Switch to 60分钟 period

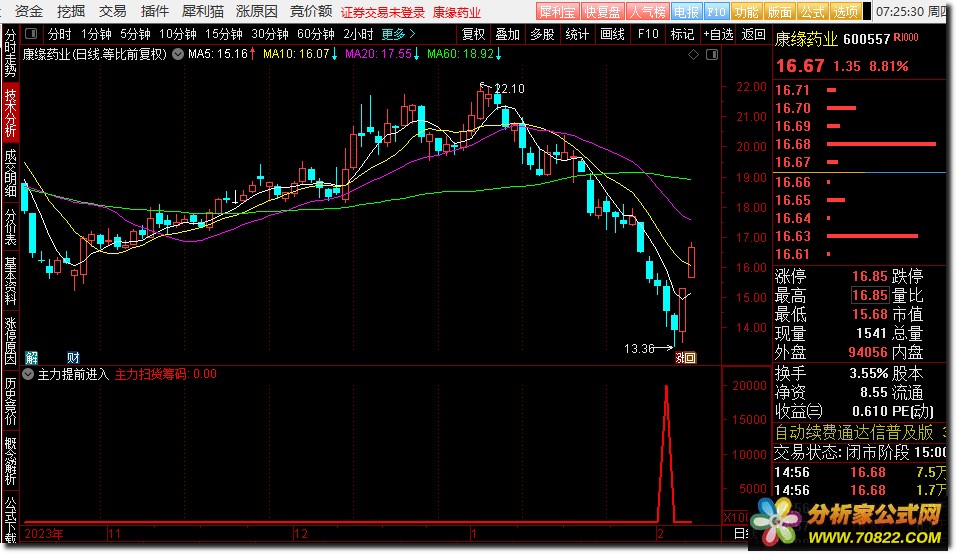tap(316, 34)
